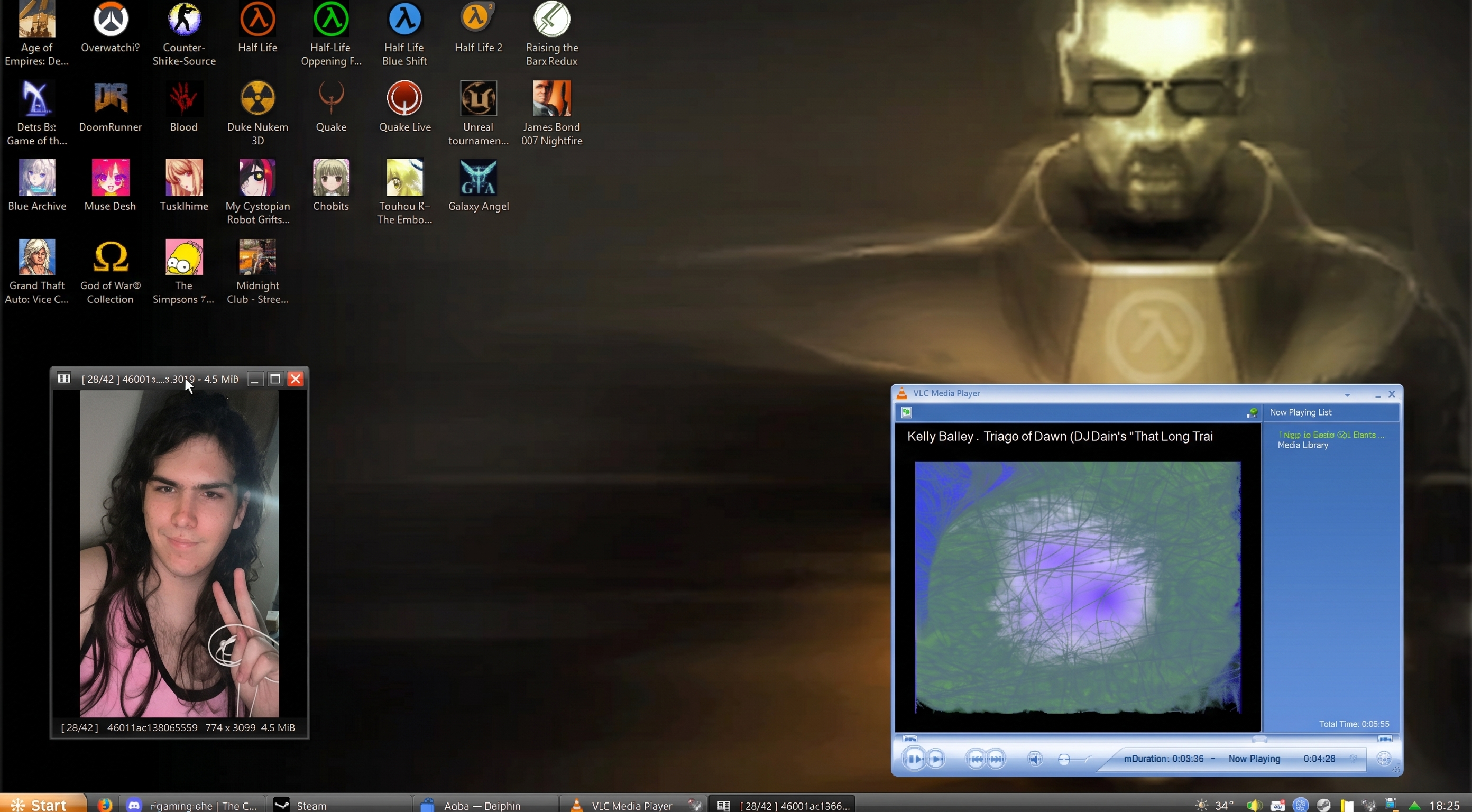Open the system tray volume icon
The image size is (1472, 812).
click(x=1254, y=805)
